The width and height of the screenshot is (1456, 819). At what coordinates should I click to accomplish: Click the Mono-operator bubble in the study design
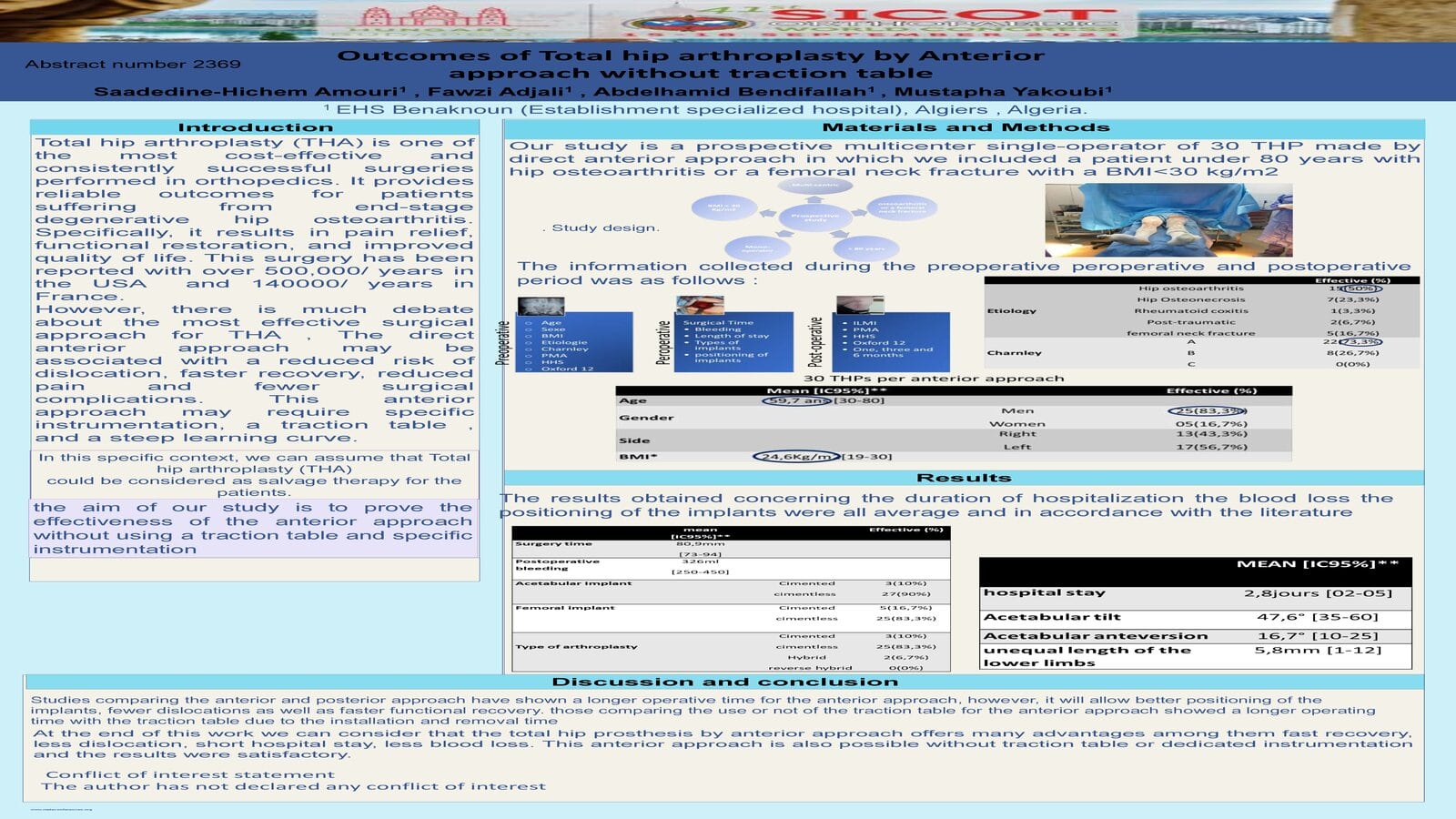(757, 247)
